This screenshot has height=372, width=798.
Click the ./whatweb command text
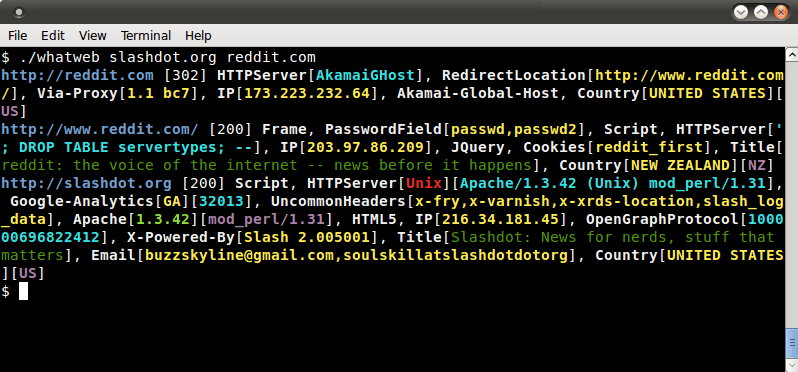point(60,58)
